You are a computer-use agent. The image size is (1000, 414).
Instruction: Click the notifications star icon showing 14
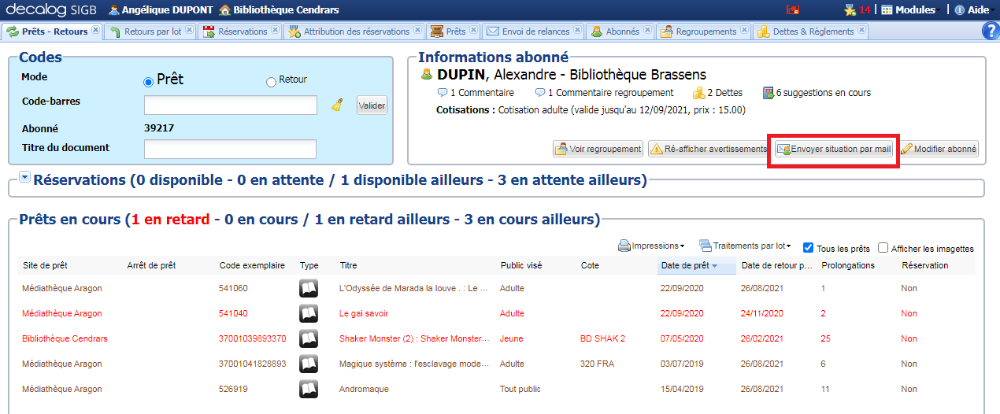pyautogui.click(x=857, y=10)
